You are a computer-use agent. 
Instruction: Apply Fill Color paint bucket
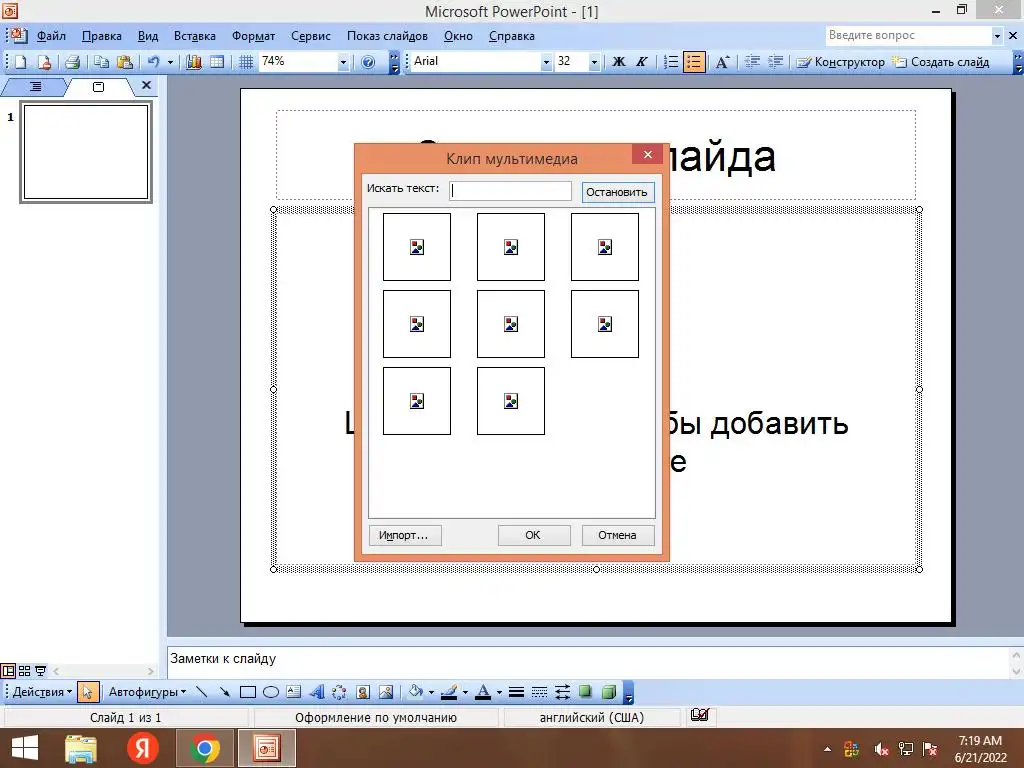(415, 692)
